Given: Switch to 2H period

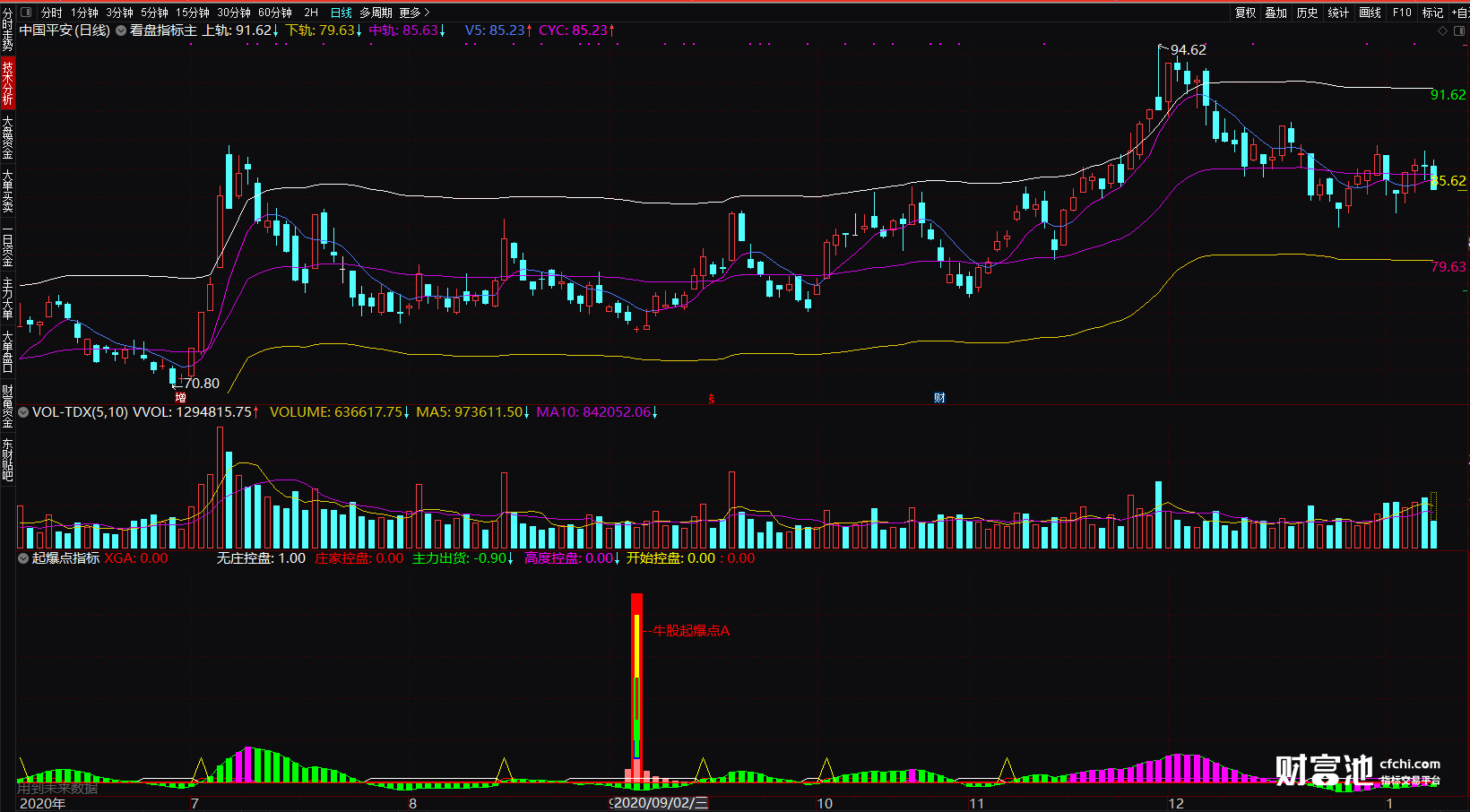Looking at the screenshot, I should point(311,13).
